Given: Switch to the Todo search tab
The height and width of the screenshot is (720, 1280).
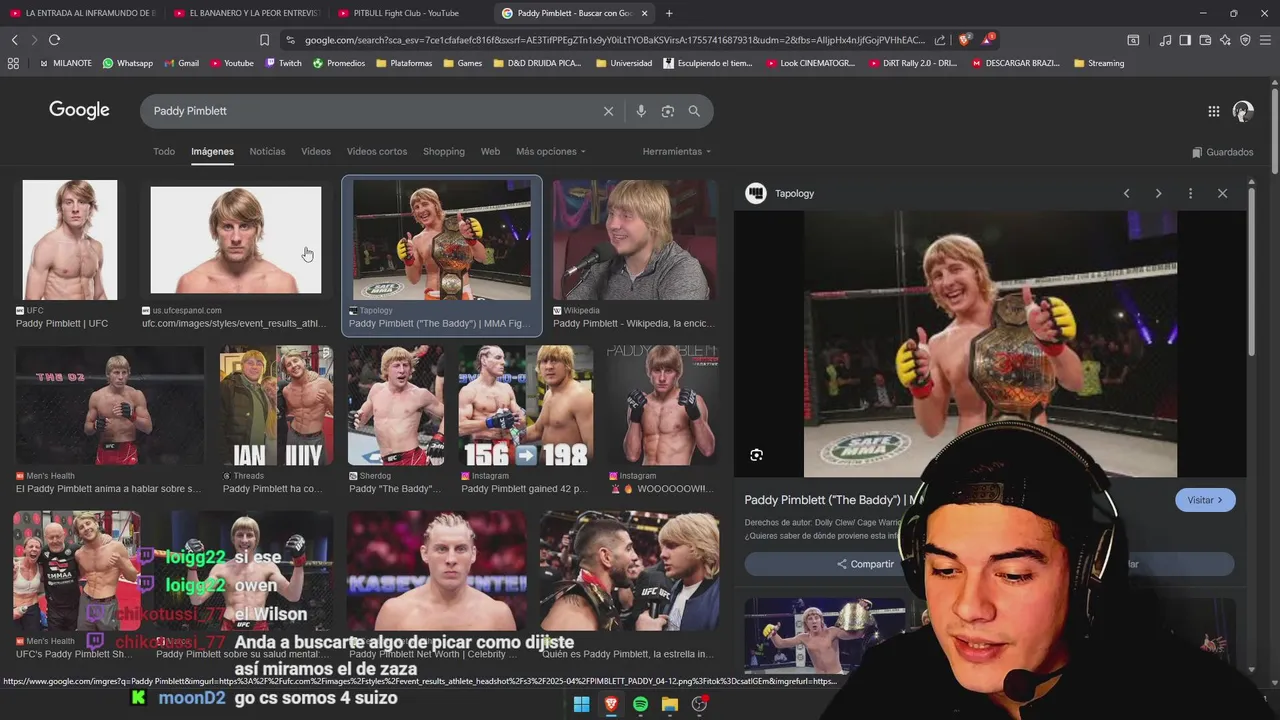Looking at the screenshot, I should point(164,151).
